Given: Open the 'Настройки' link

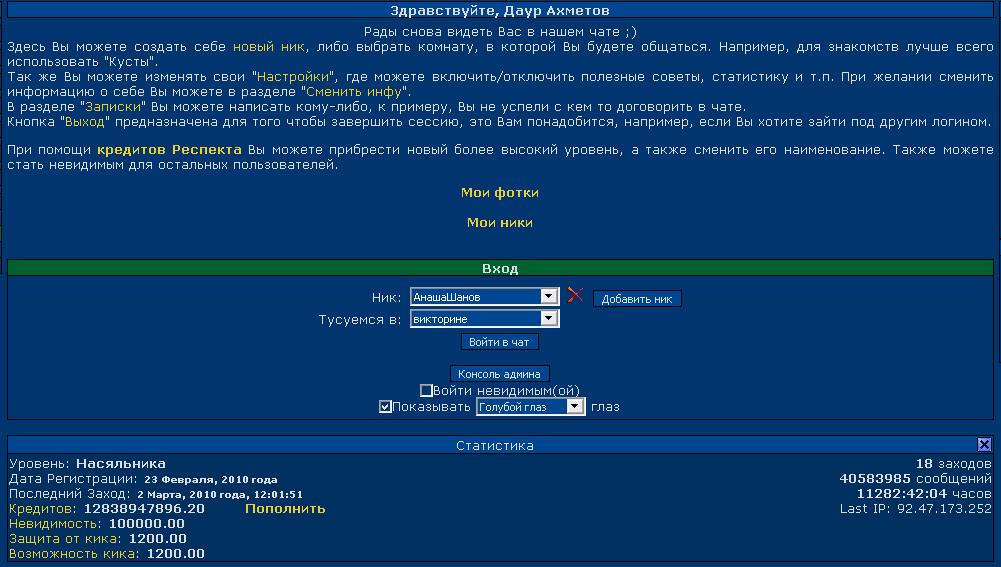Looking at the screenshot, I should tap(293, 77).
